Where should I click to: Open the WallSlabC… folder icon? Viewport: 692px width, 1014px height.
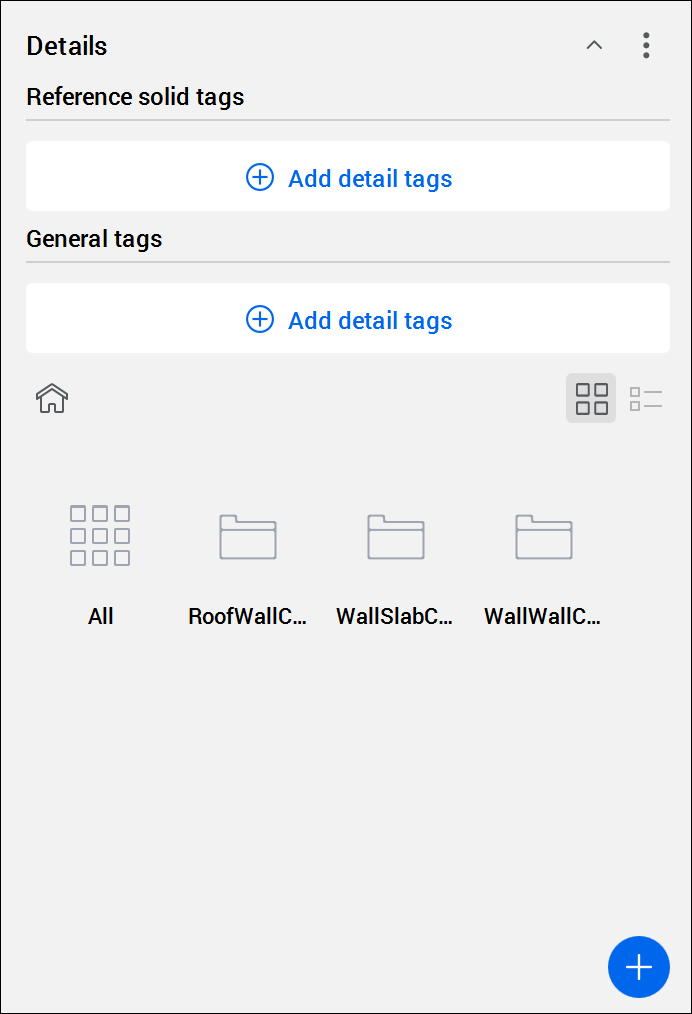(x=396, y=536)
